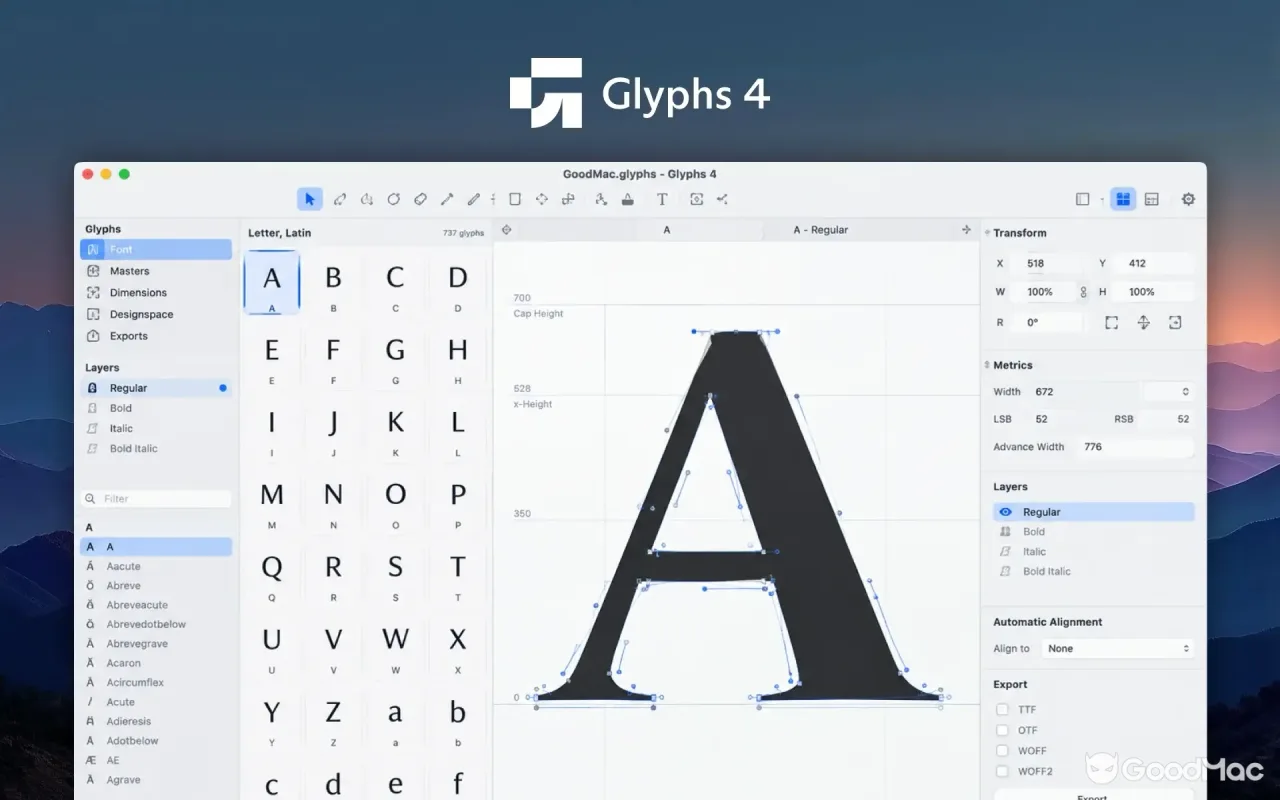Select the arrow selection tool
Image resolution: width=1280 pixels, height=800 pixels.
tap(310, 199)
